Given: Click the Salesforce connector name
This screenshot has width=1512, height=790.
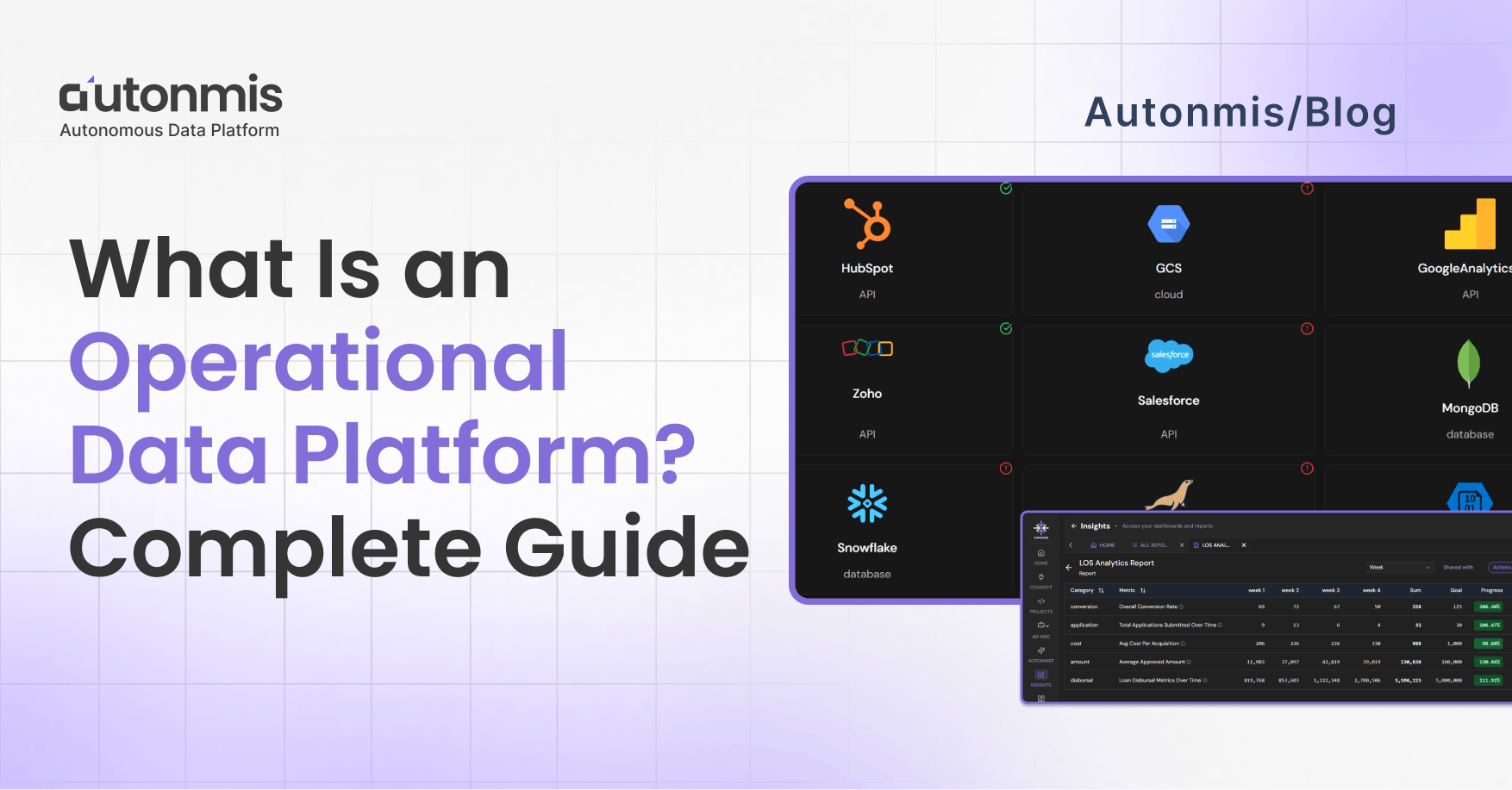Looking at the screenshot, I should click(x=1168, y=401).
